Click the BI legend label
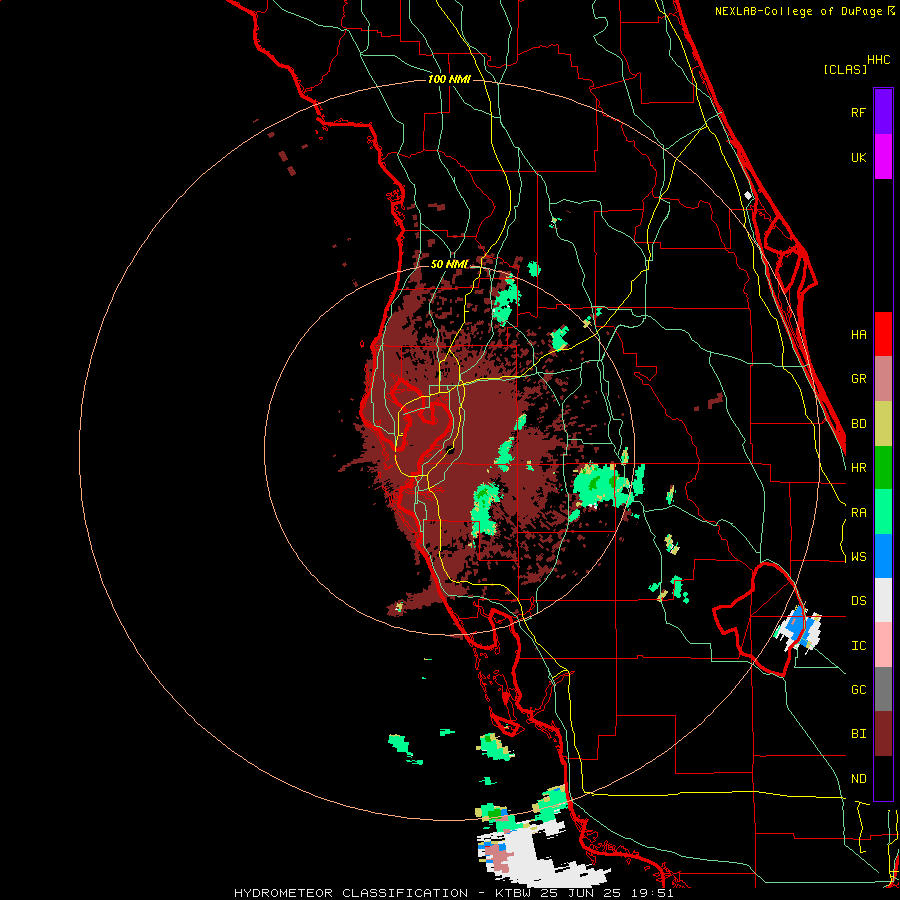 [x=858, y=734]
